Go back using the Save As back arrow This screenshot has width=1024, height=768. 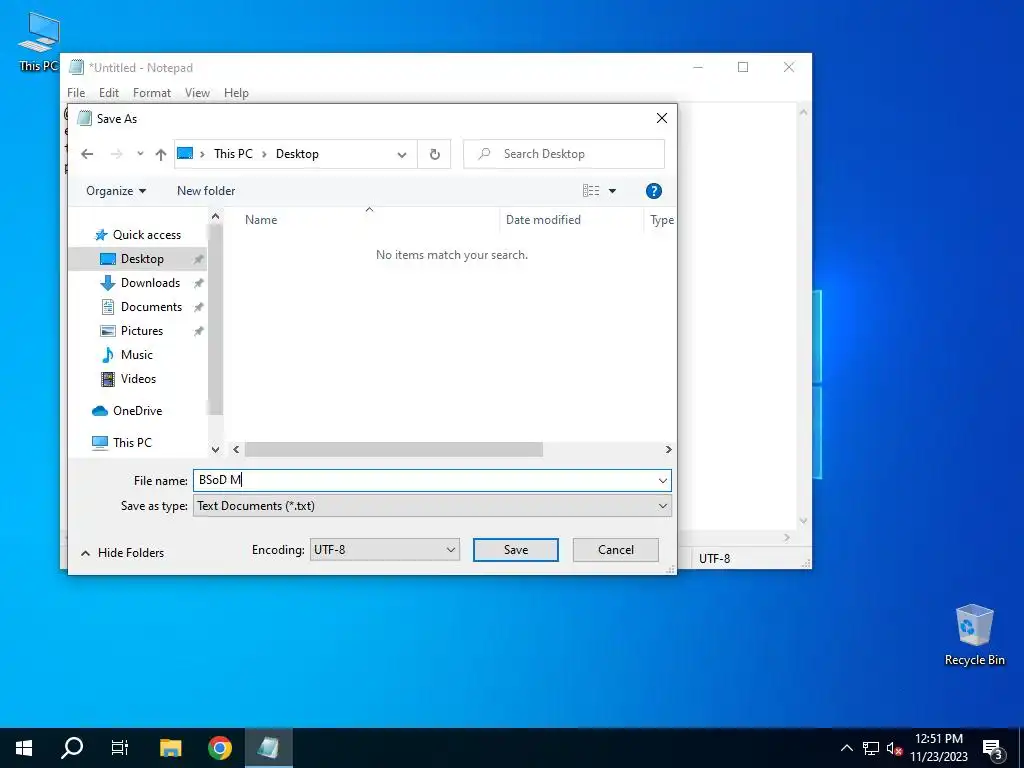[x=87, y=154]
